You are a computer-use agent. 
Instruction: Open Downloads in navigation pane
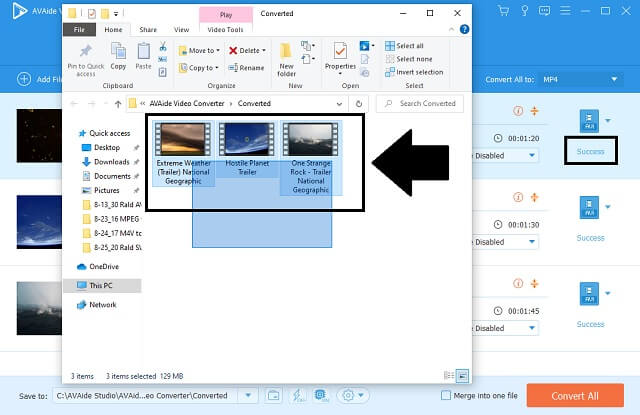(x=107, y=162)
